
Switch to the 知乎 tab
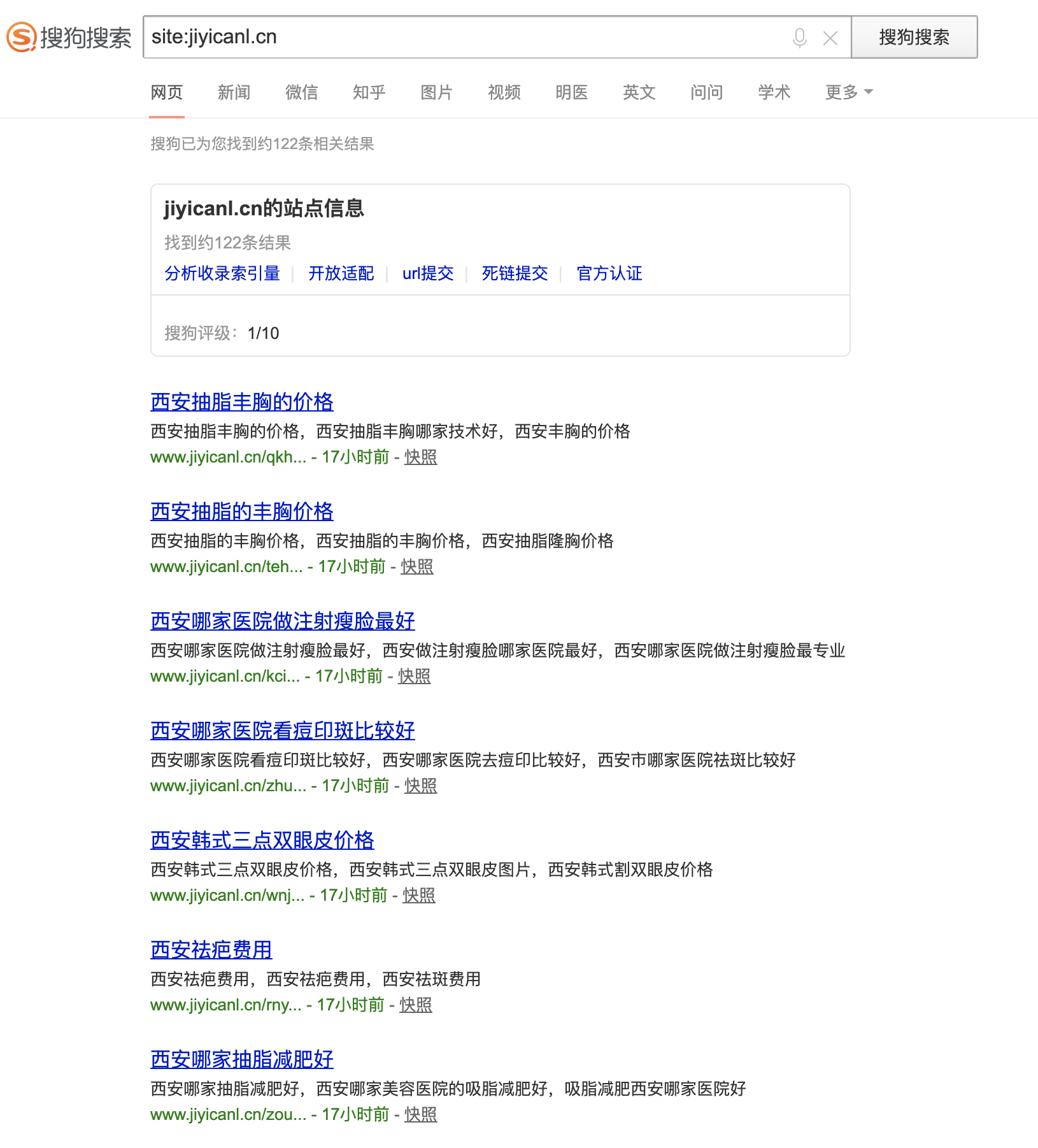[x=369, y=92]
